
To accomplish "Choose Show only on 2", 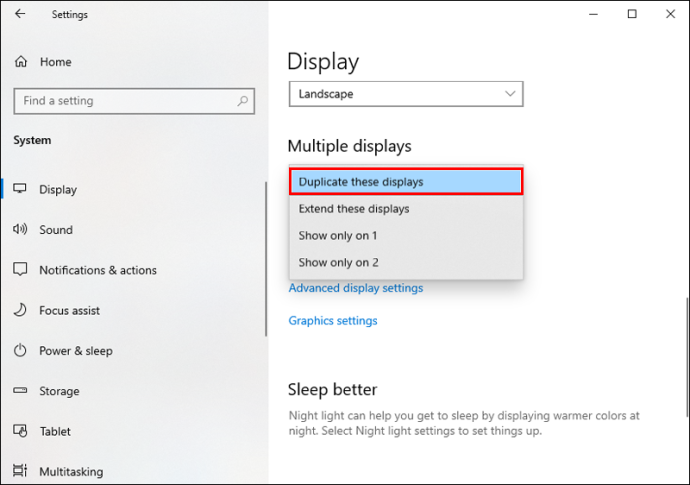I will pos(406,262).
